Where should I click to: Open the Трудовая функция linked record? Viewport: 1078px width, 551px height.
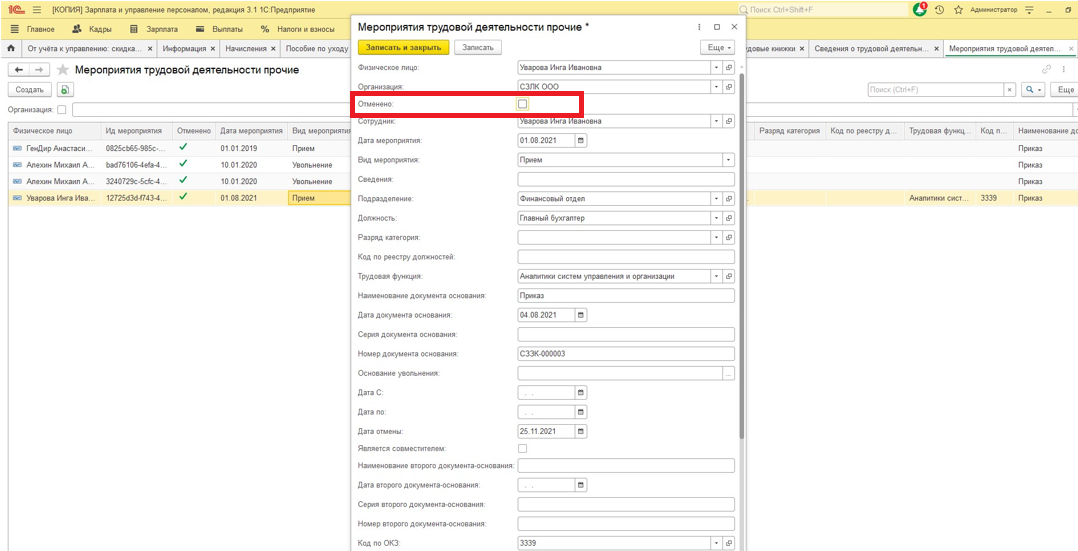[x=729, y=276]
